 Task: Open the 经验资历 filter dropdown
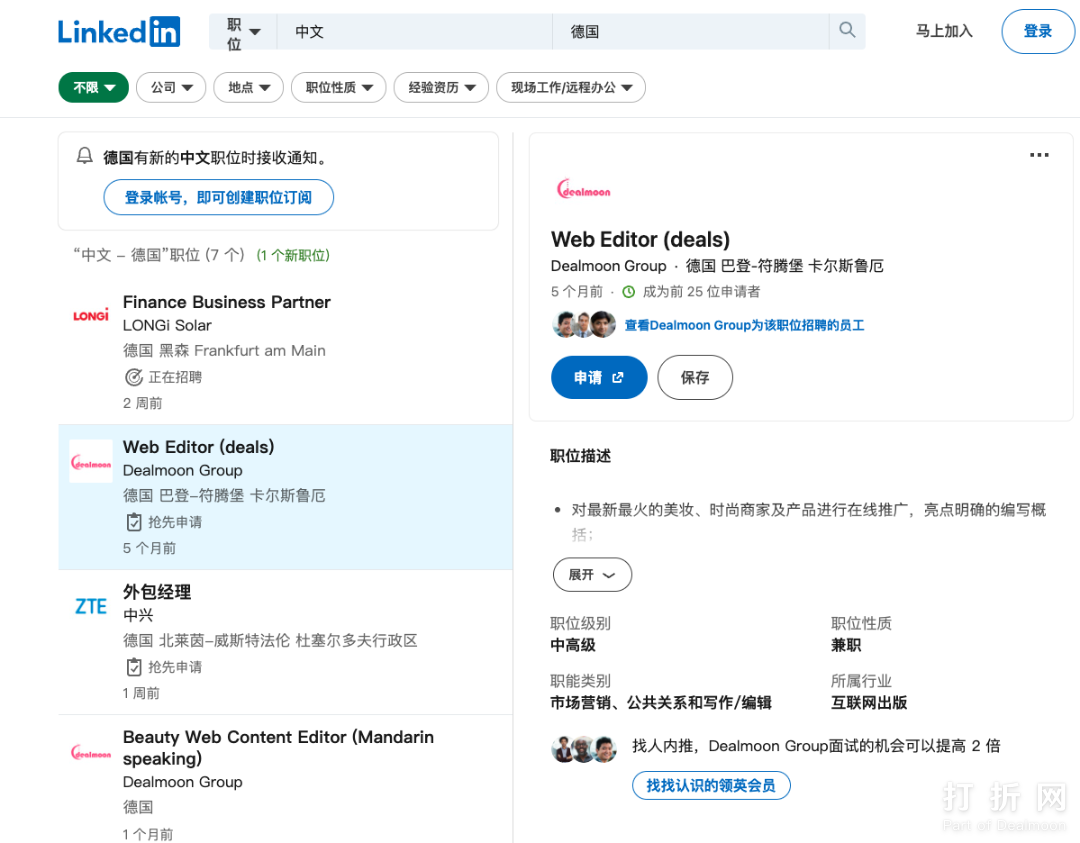(x=441, y=88)
